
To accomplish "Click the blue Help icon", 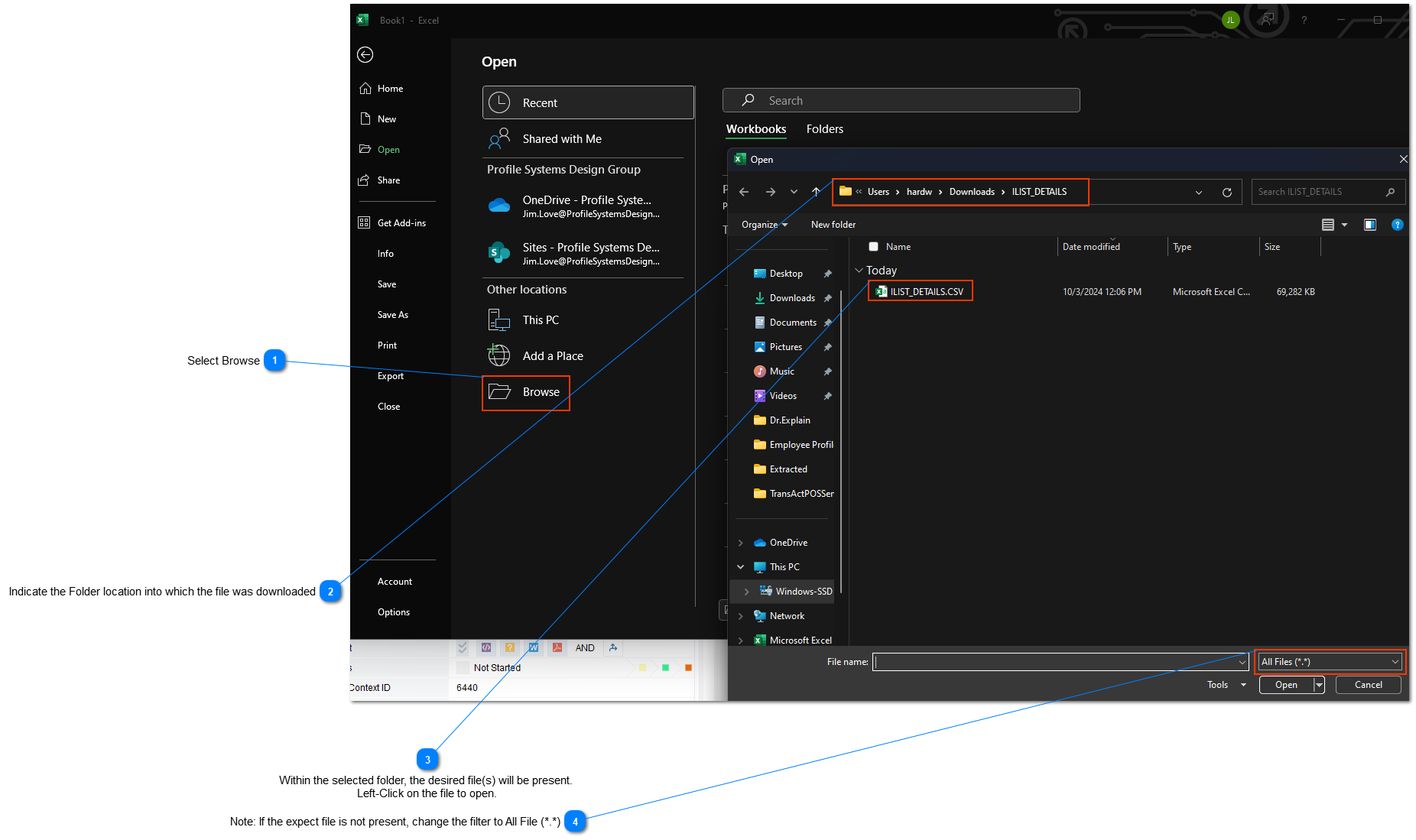I will pyautogui.click(x=1397, y=225).
